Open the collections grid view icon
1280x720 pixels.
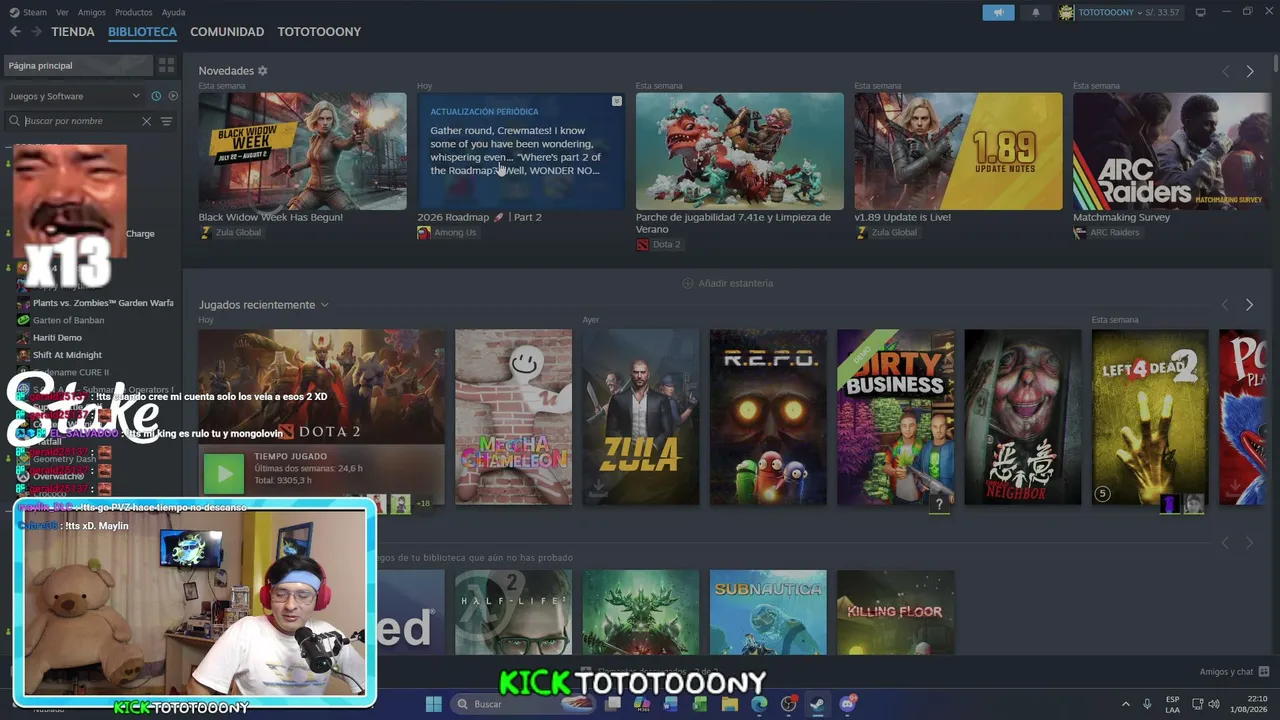(x=166, y=65)
